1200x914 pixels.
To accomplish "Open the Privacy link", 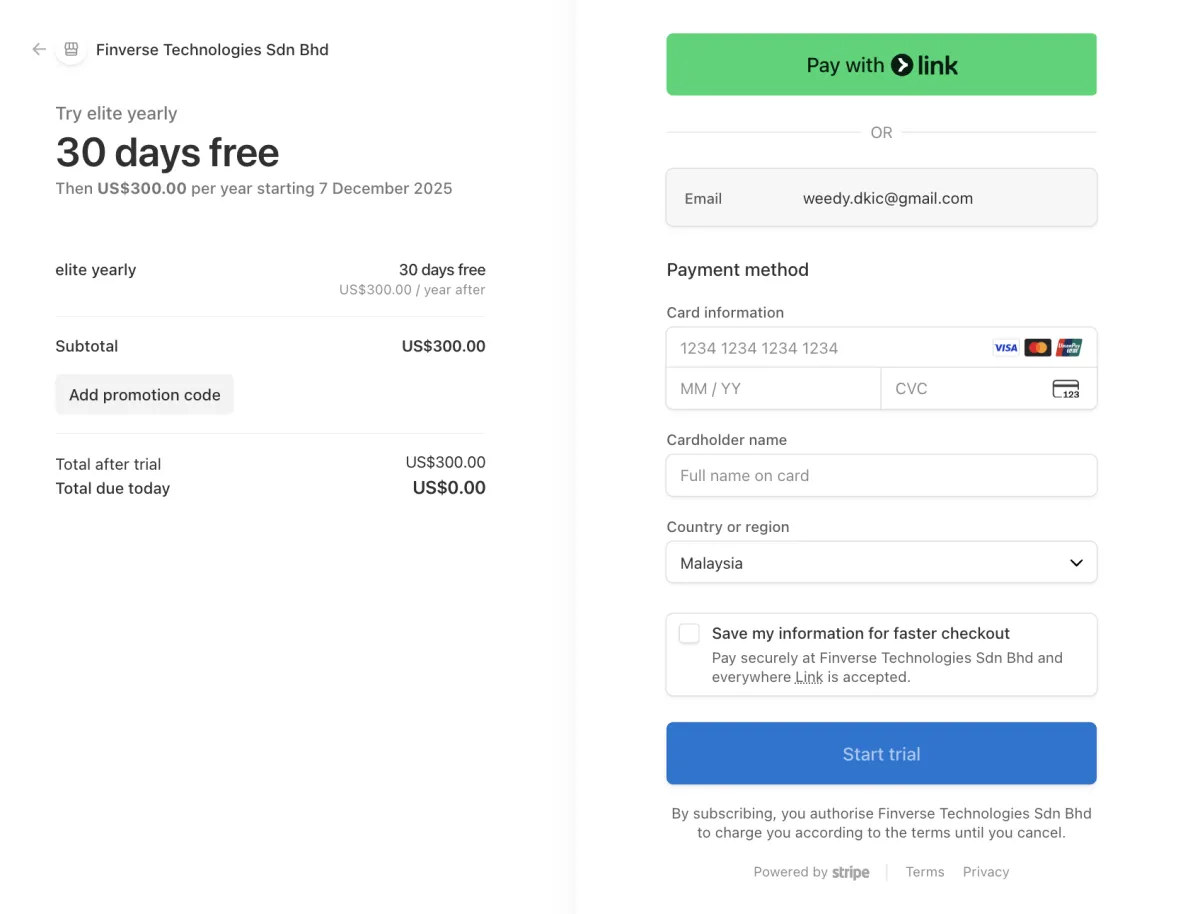I will coord(986,872).
